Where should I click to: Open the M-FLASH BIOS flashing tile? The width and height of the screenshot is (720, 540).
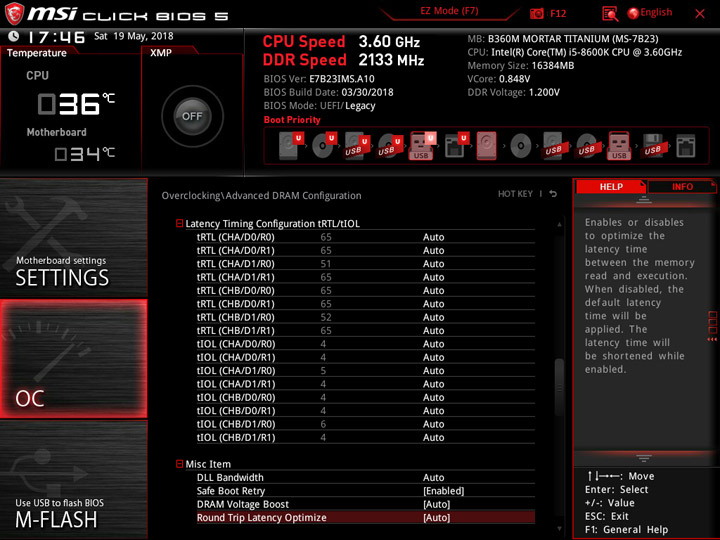pos(73,480)
